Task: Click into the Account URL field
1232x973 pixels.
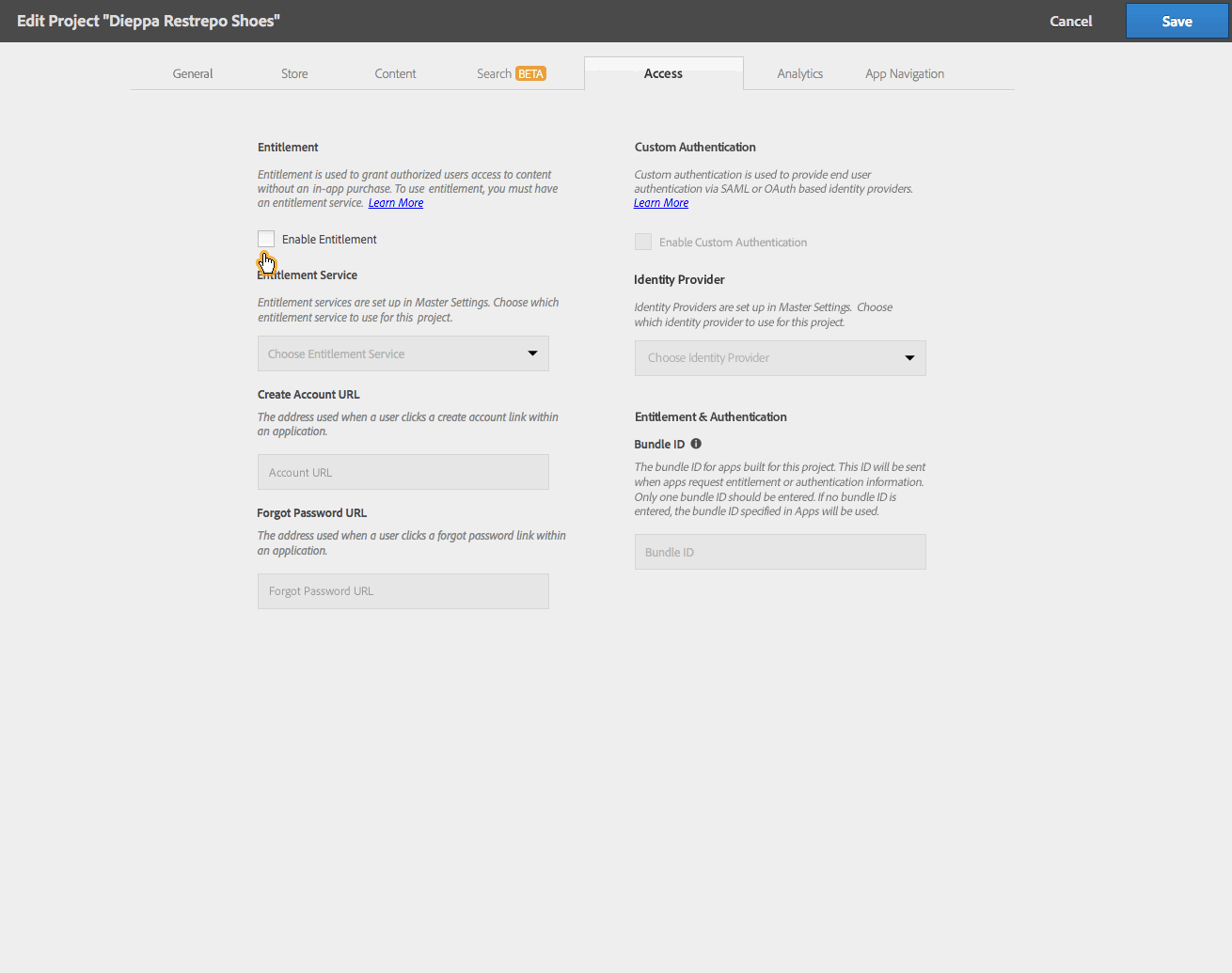Action: coord(403,472)
